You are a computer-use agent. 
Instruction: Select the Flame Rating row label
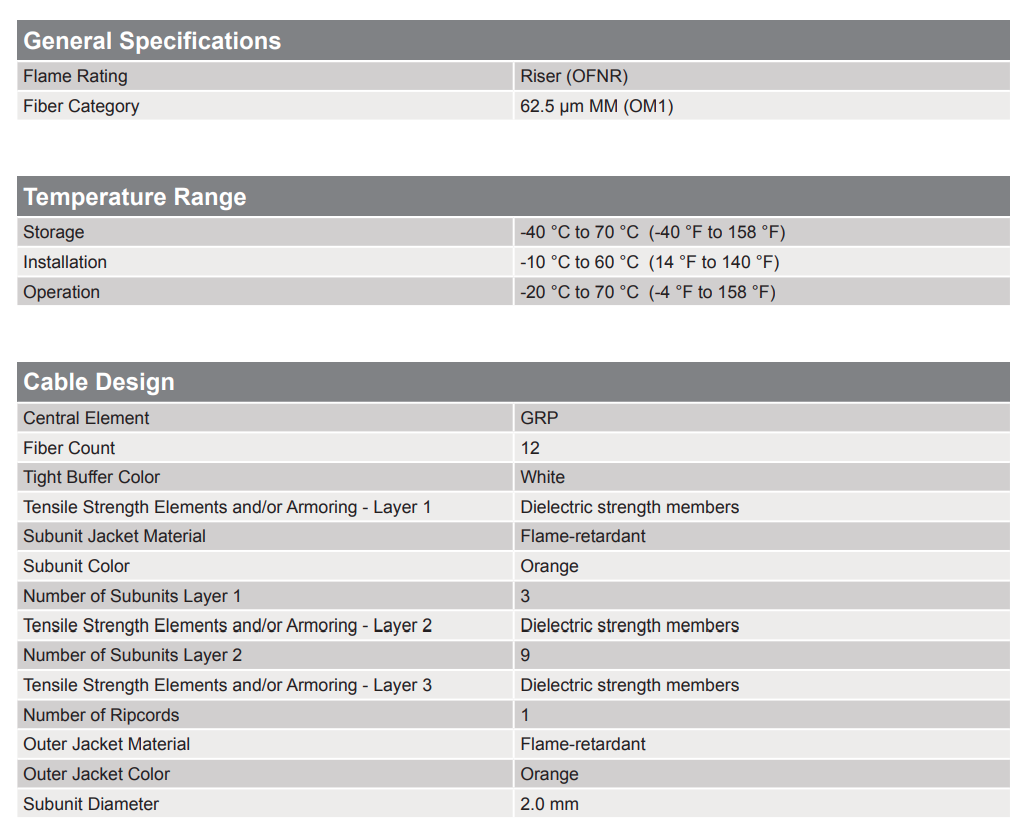pyautogui.click(x=75, y=76)
